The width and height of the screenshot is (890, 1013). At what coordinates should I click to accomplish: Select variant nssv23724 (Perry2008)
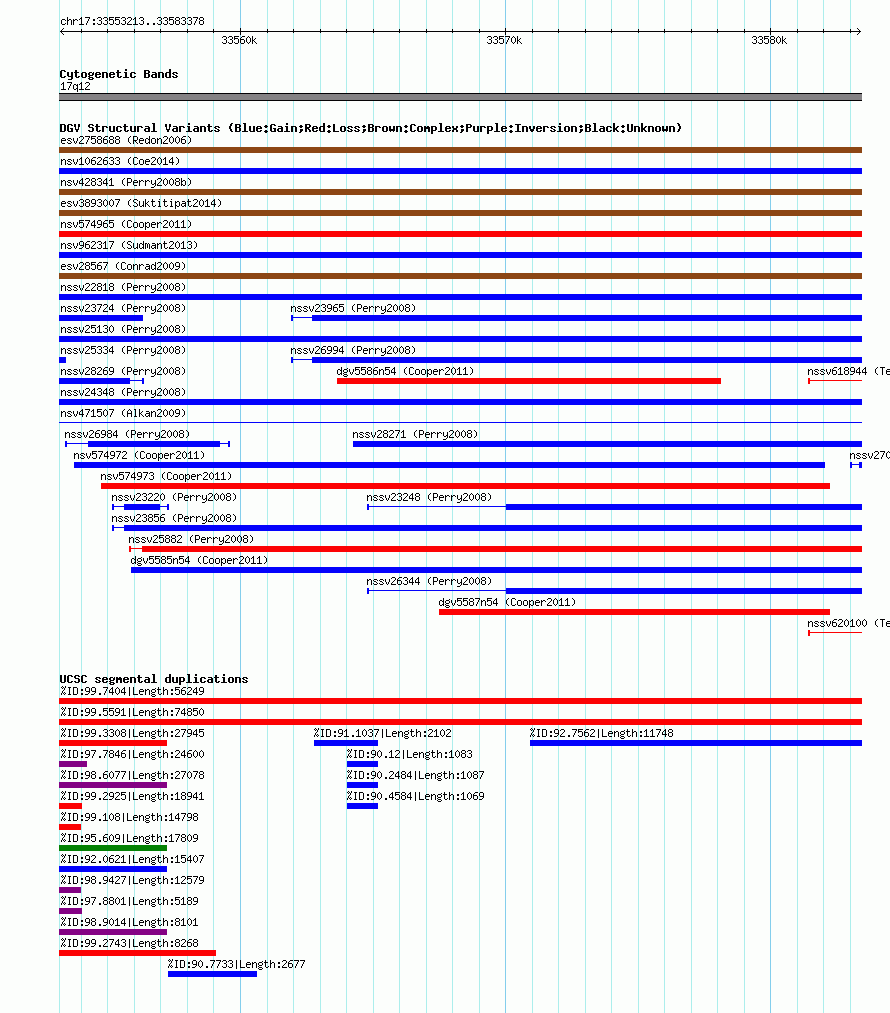click(x=101, y=318)
